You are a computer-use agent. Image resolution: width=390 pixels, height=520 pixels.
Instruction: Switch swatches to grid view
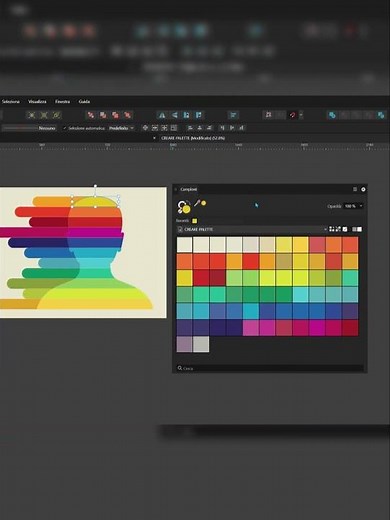(359, 229)
